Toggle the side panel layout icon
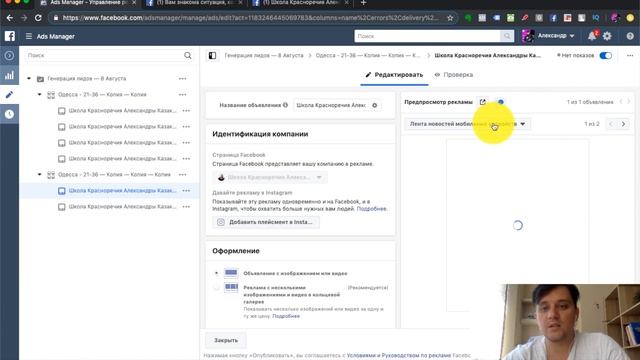Viewport: 640px width, 360px height. tap(212, 56)
